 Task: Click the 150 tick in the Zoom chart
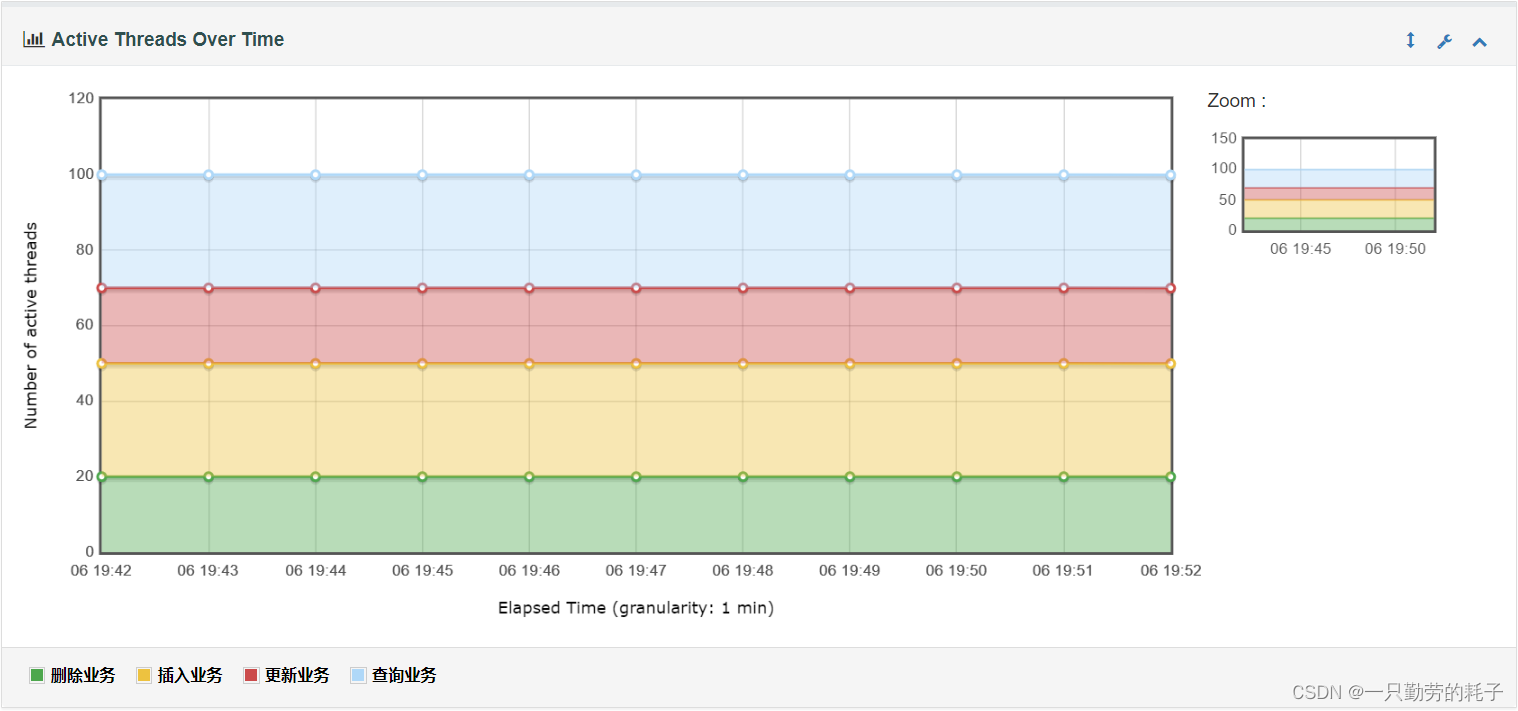click(1224, 138)
